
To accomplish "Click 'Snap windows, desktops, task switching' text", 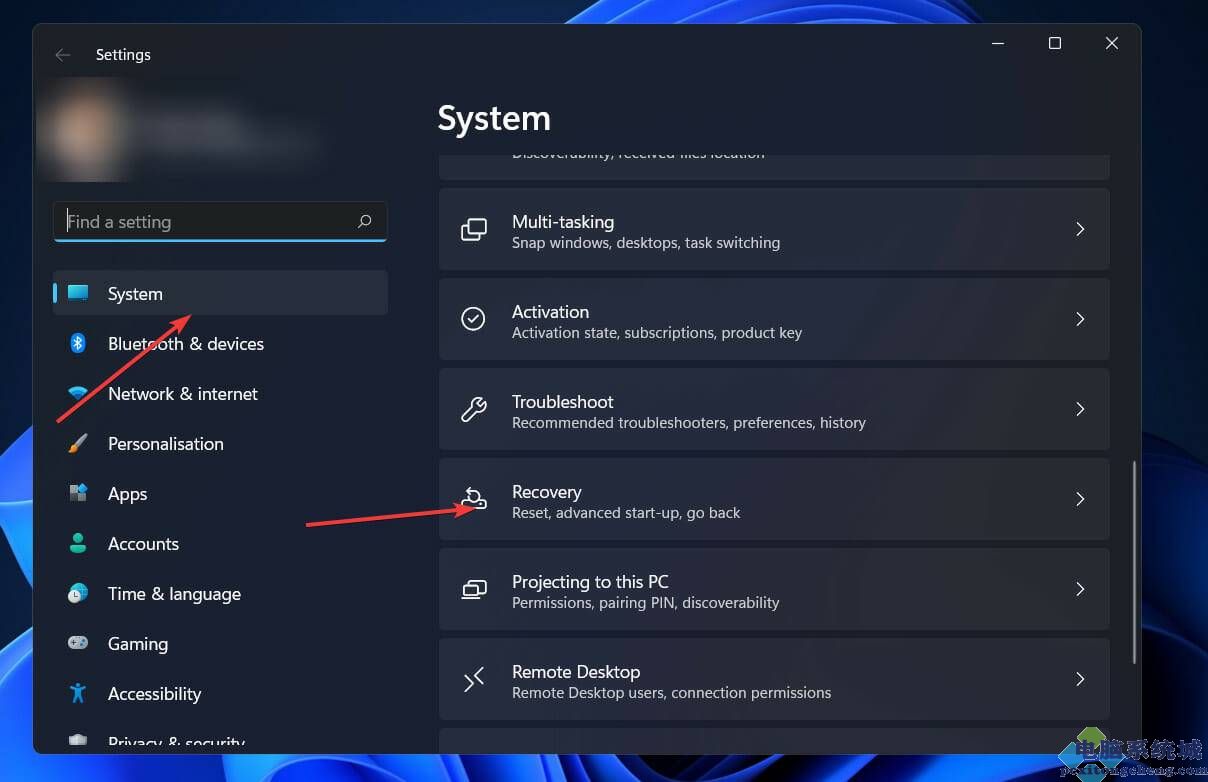I will pos(646,243).
